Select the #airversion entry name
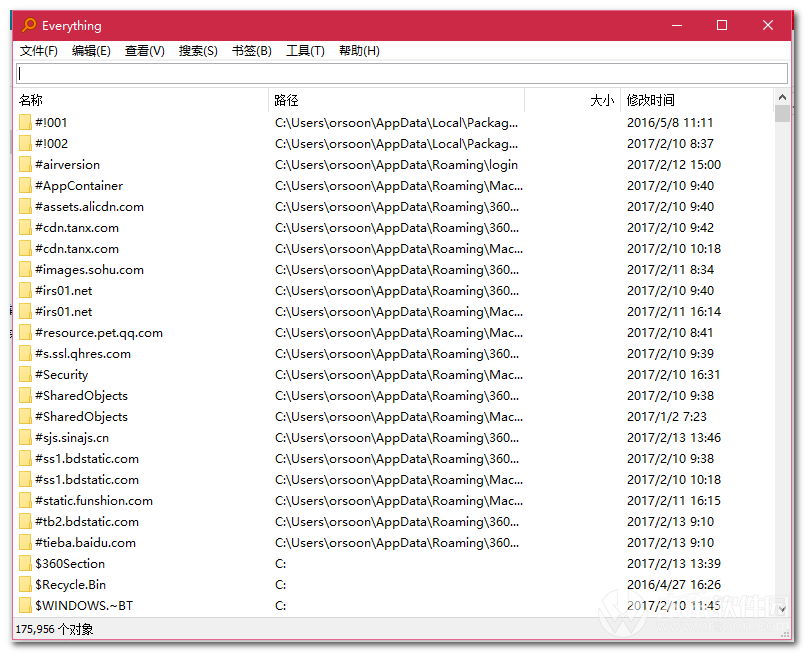Image resolution: width=805 pixels, height=653 pixels. [x=67, y=165]
